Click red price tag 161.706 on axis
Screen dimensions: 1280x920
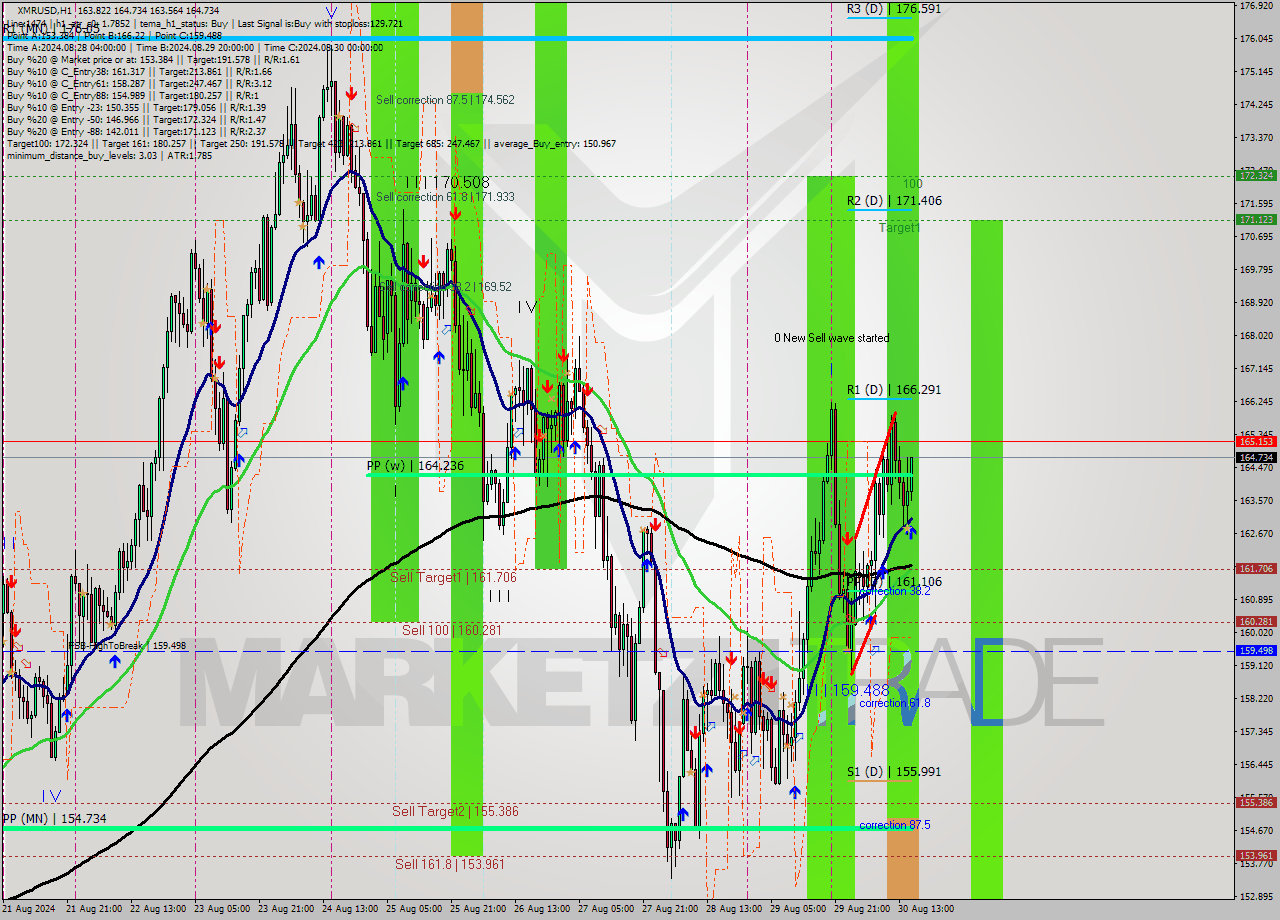1256,568
